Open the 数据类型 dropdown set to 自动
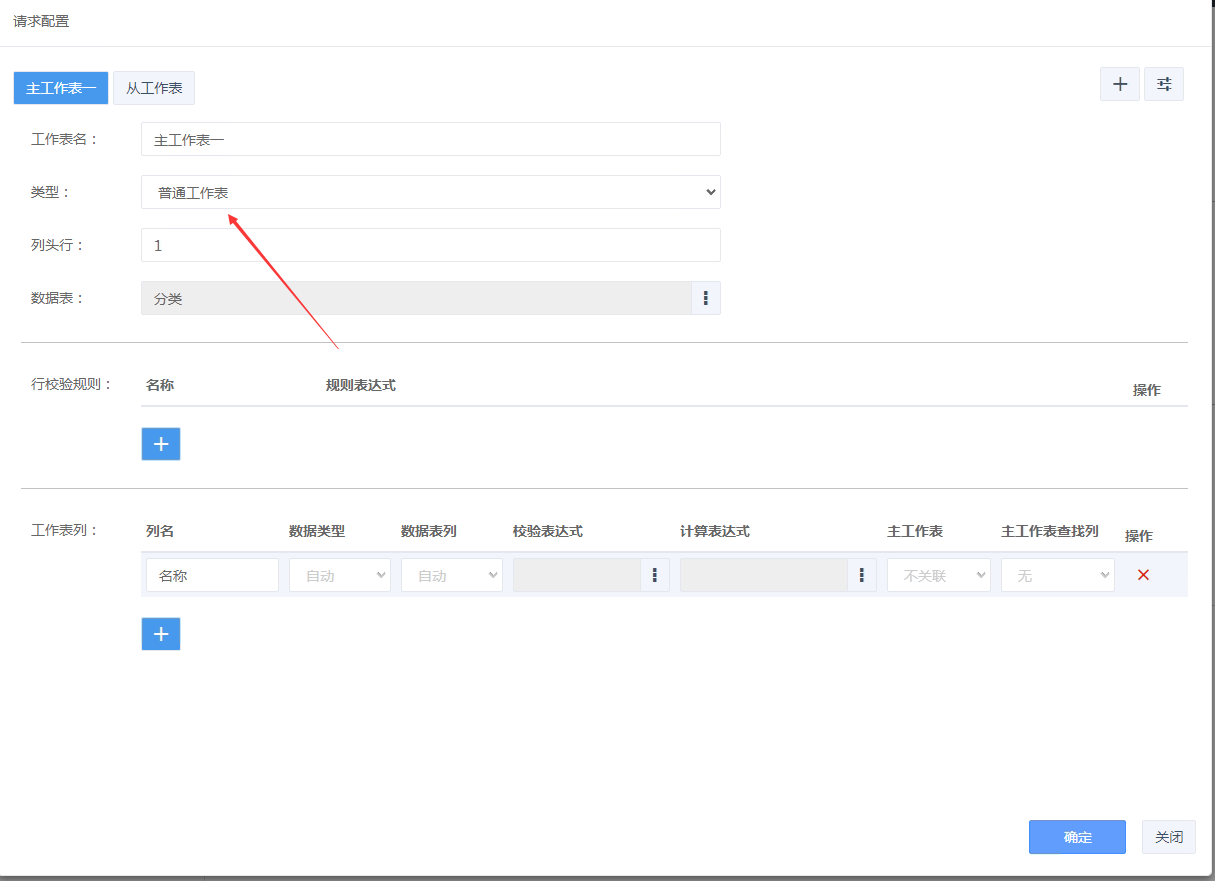This screenshot has height=881, width=1215. pyautogui.click(x=339, y=575)
